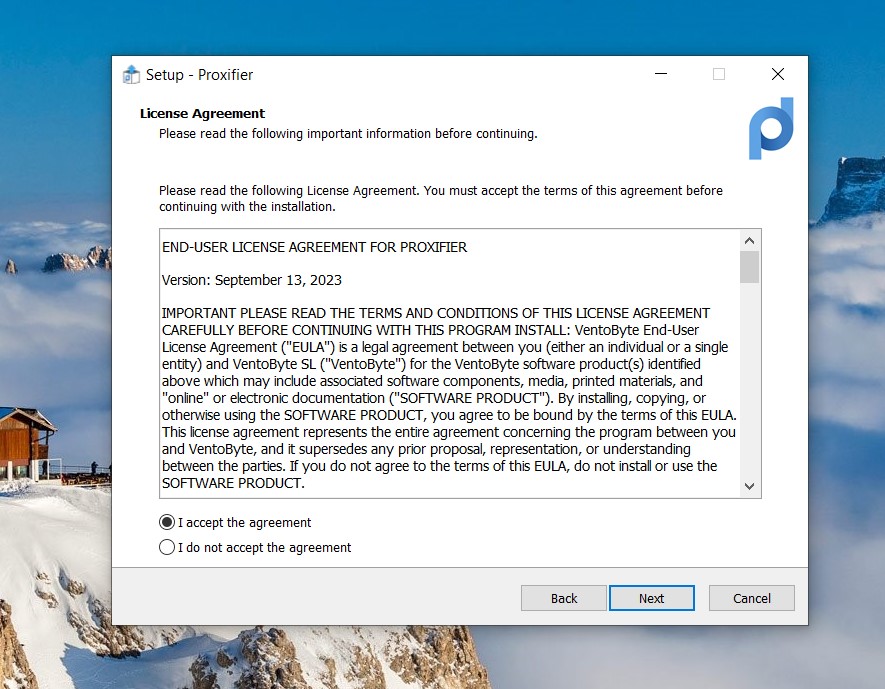The height and width of the screenshot is (689, 885).
Task: Minimize the Setup - Proxifier window
Action: [660, 75]
